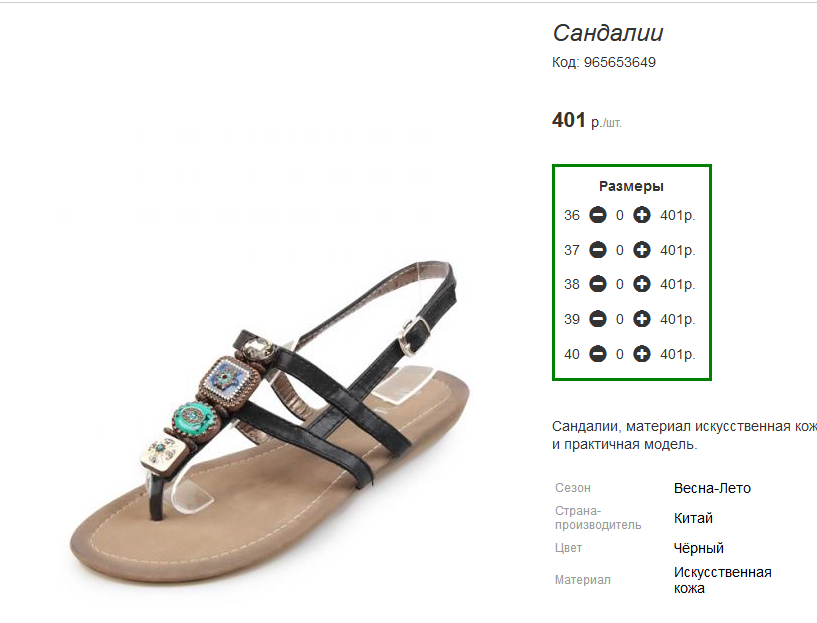Select the product code 965653649

click(620, 63)
